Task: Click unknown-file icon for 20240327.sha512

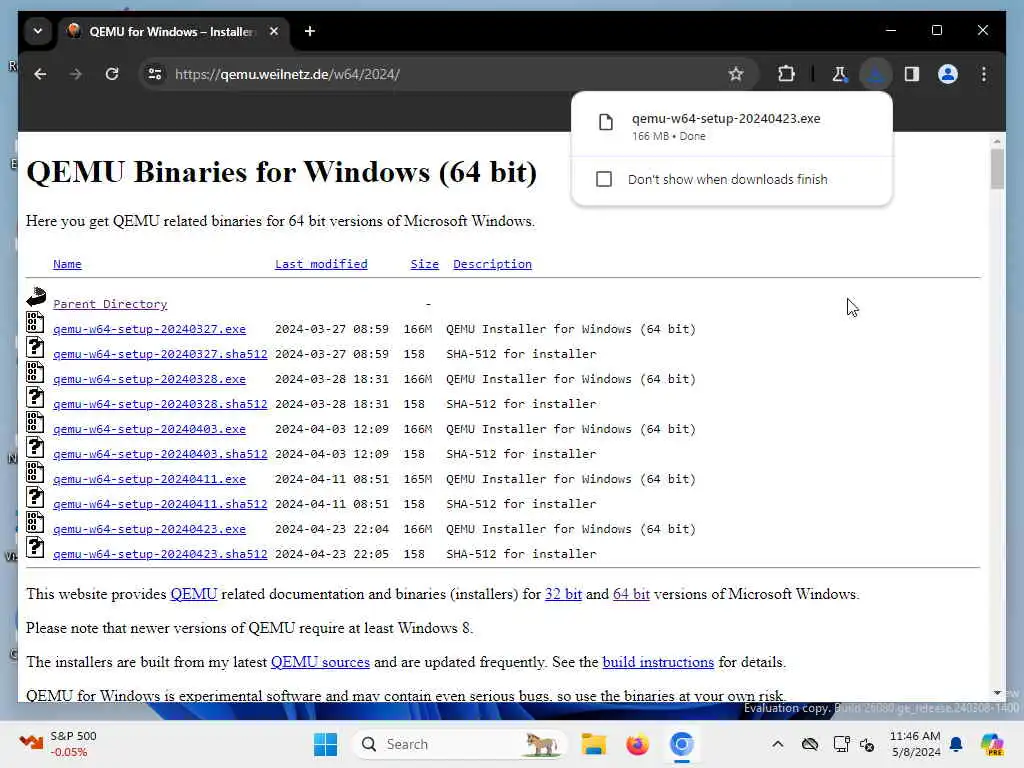Action: click(35, 347)
